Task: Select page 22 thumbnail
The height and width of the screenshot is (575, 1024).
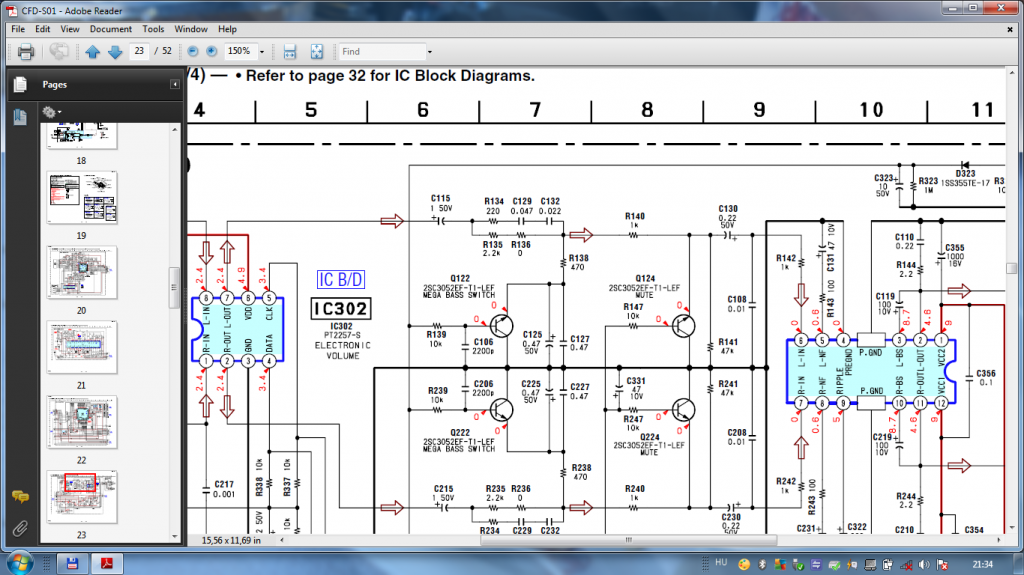Action: pos(82,422)
